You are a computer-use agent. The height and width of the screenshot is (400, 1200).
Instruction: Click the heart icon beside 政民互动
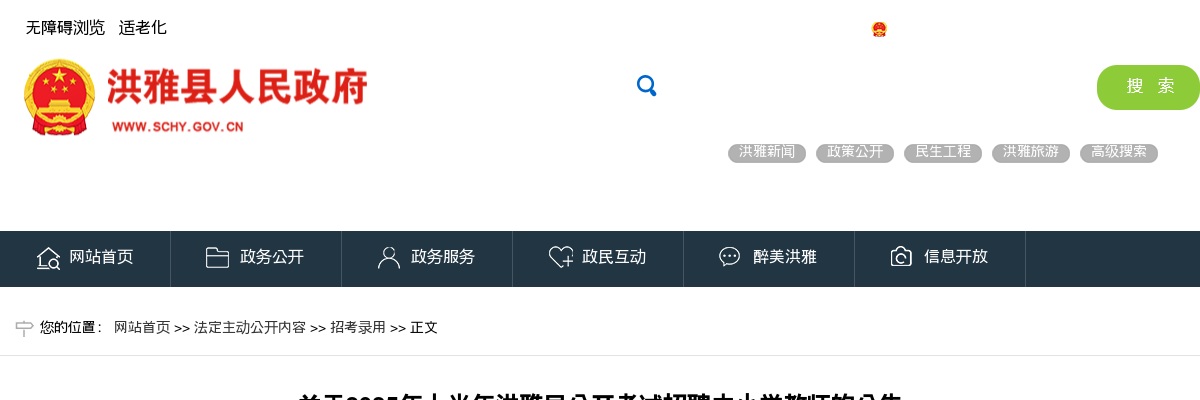561,257
